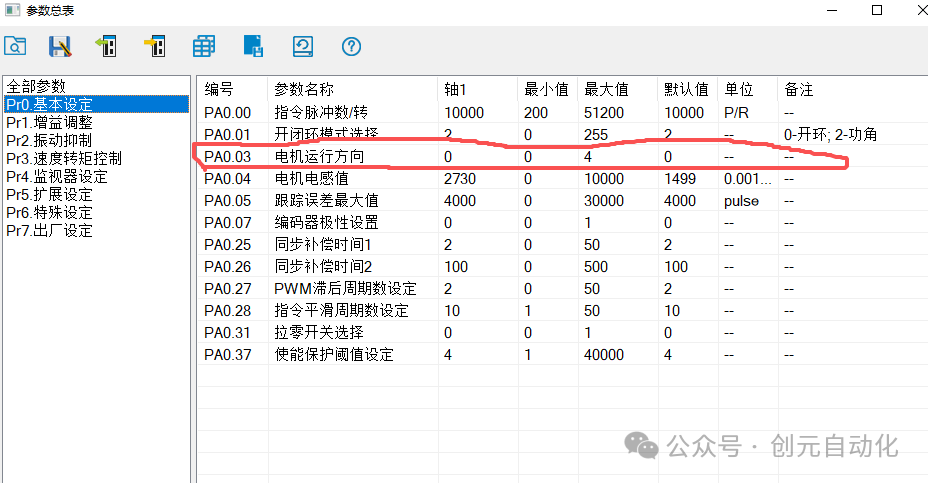Viewport: 928px width, 483px height.
Task: Click the 默认值 column header
Action: pyautogui.click(x=688, y=89)
